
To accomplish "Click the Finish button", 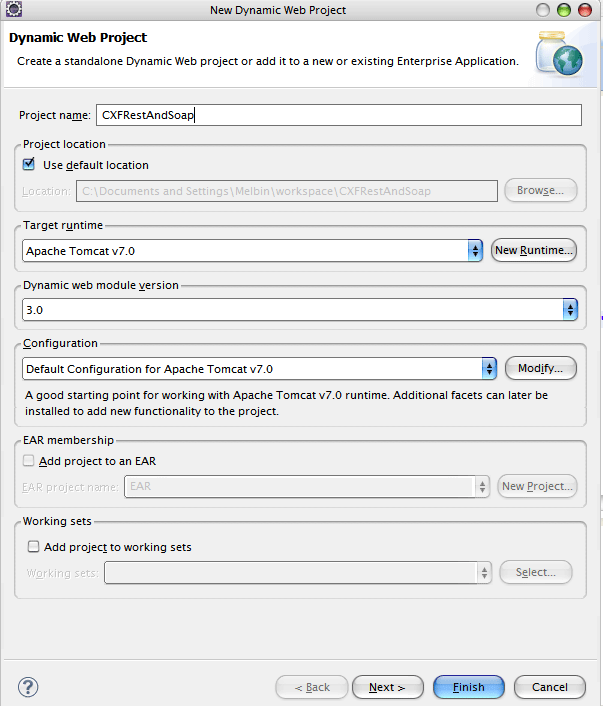I will pos(469,687).
